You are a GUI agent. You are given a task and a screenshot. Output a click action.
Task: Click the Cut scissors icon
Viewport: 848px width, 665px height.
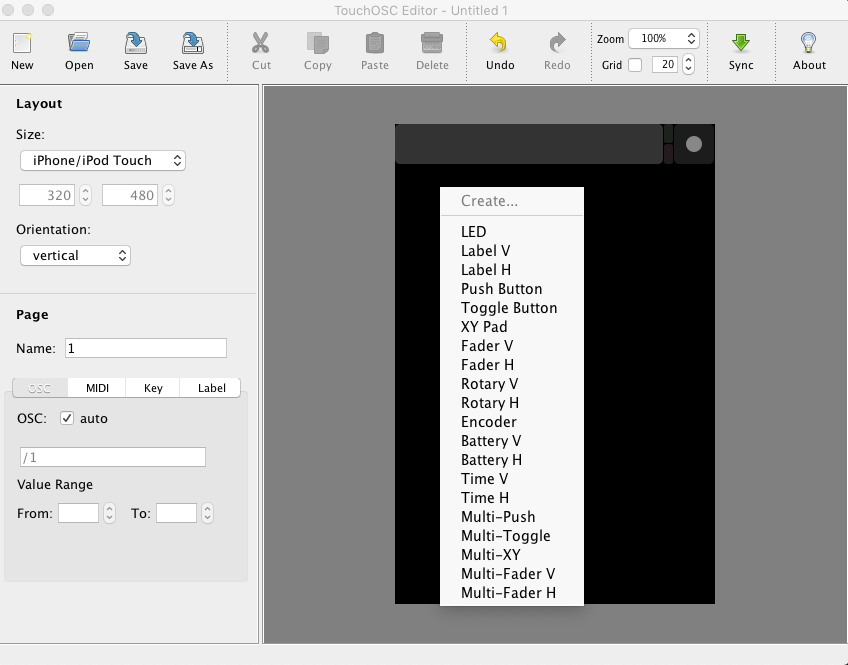tap(261, 43)
